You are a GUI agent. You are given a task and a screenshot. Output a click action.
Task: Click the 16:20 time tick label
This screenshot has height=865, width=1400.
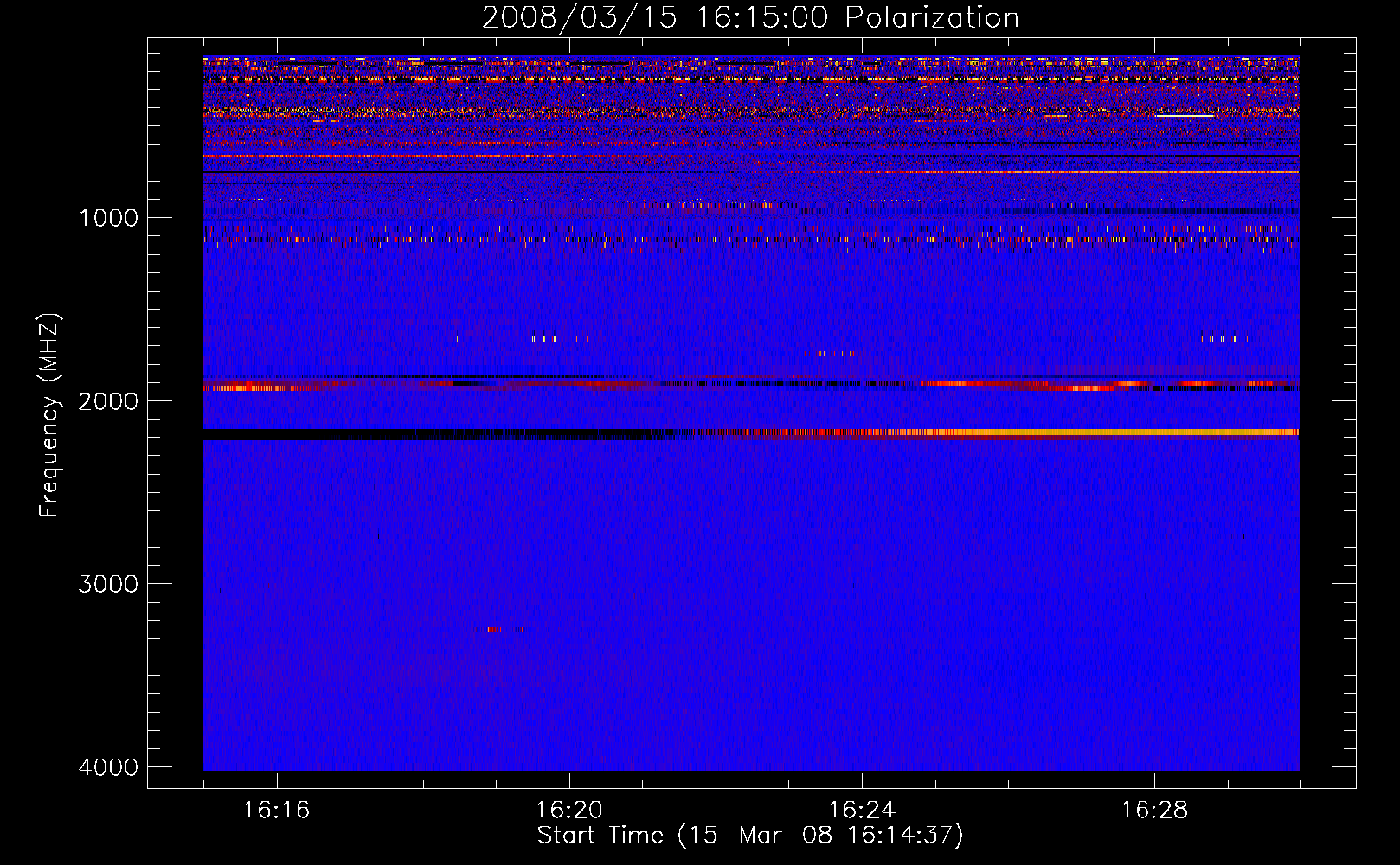pos(568,811)
